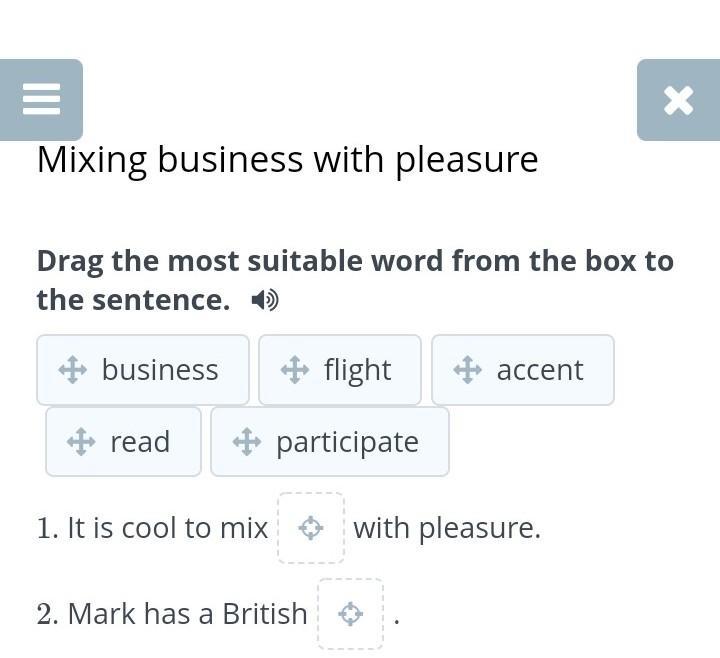Open the hamburger menu
Viewport: 720px width, 658px height.
click(x=41, y=99)
